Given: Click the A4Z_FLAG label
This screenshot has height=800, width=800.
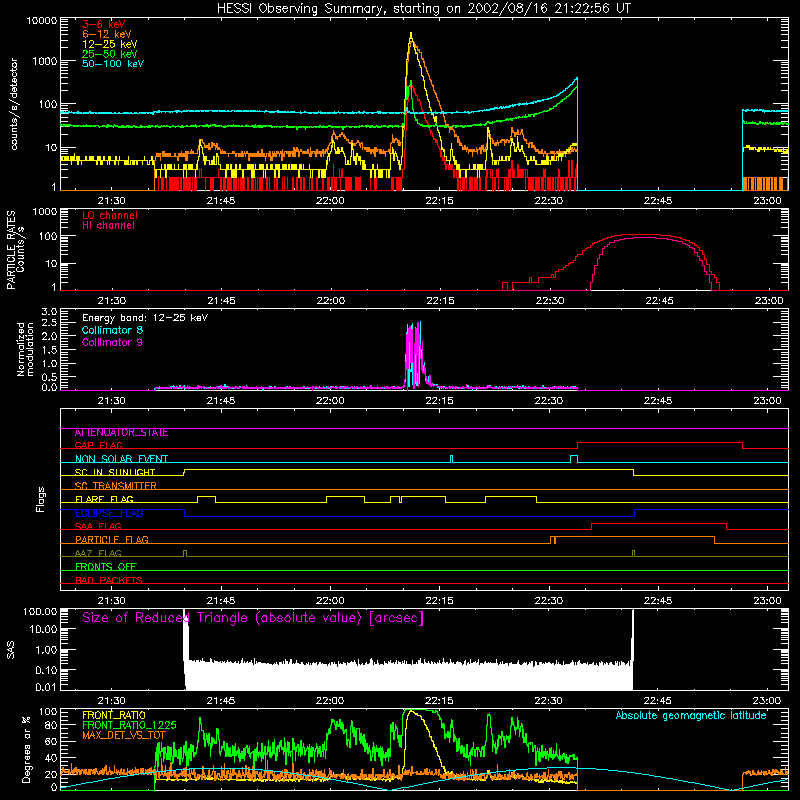Looking at the screenshot, I should pyautogui.click(x=98, y=553).
